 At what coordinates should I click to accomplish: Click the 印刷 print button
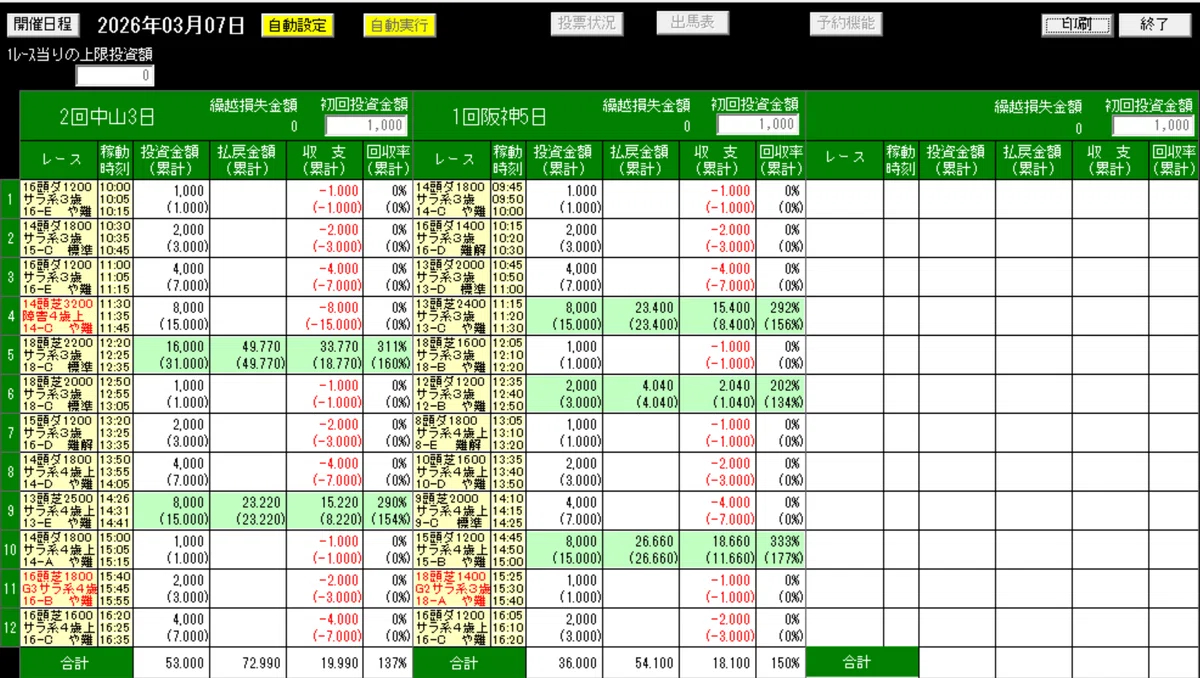[1077, 25]
